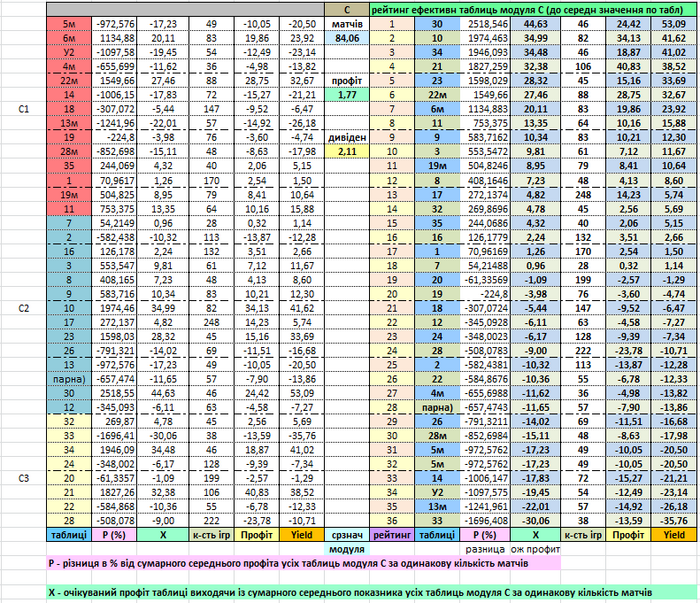Click the cell with value -1241,96
Screen dimensions: 700x603
[114, 124]
